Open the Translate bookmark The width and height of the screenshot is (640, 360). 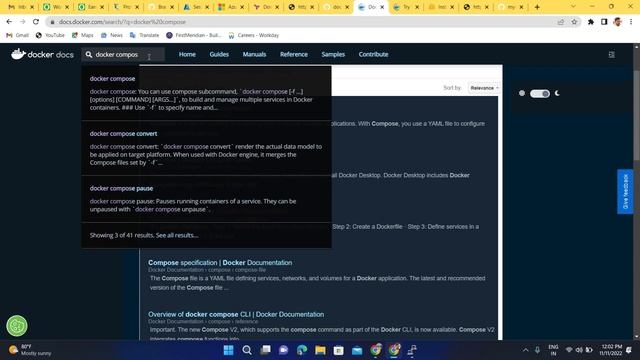144,35
